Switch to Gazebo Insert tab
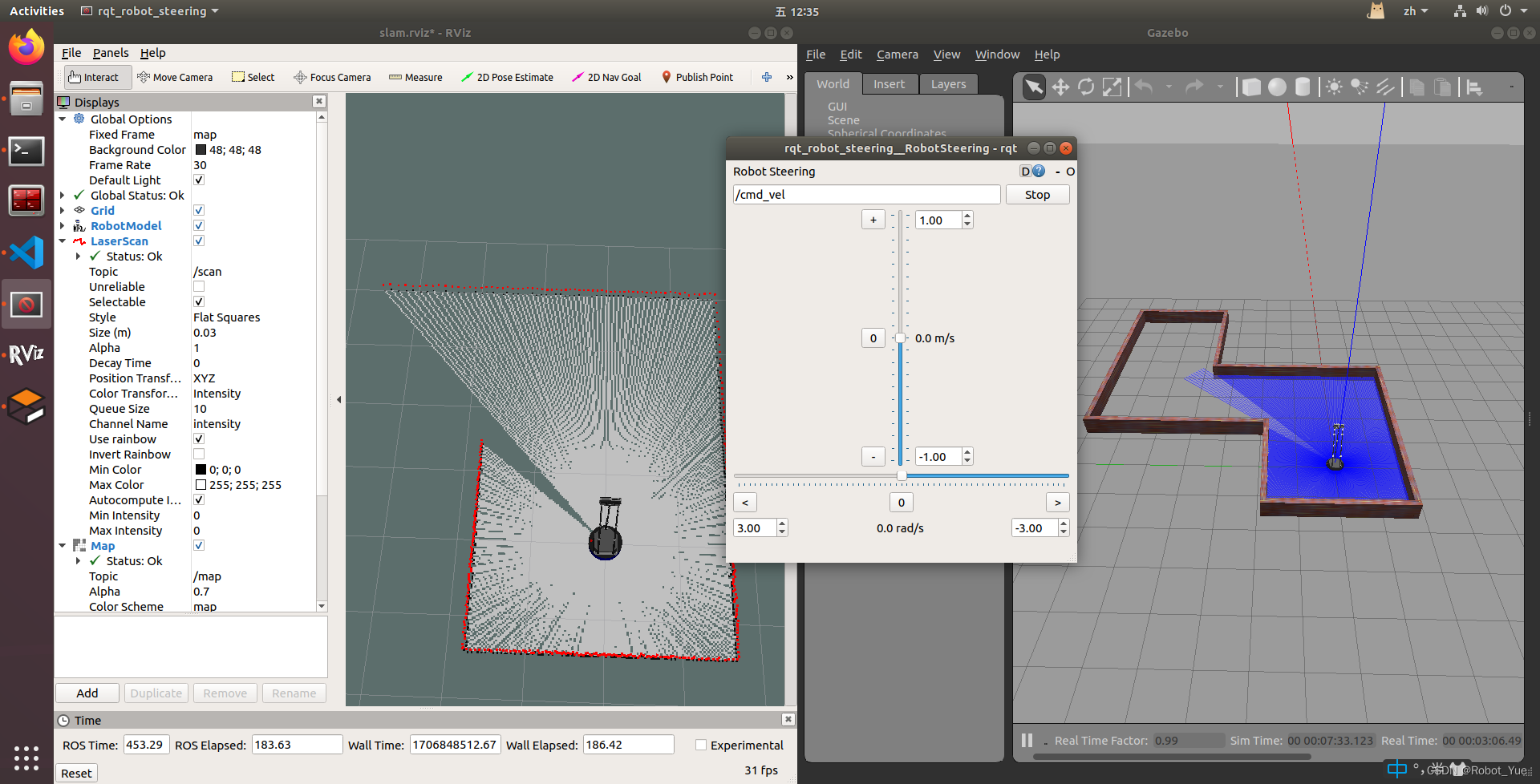The image size is (1540, 784). pyautogui.click(x=889, y=84)
